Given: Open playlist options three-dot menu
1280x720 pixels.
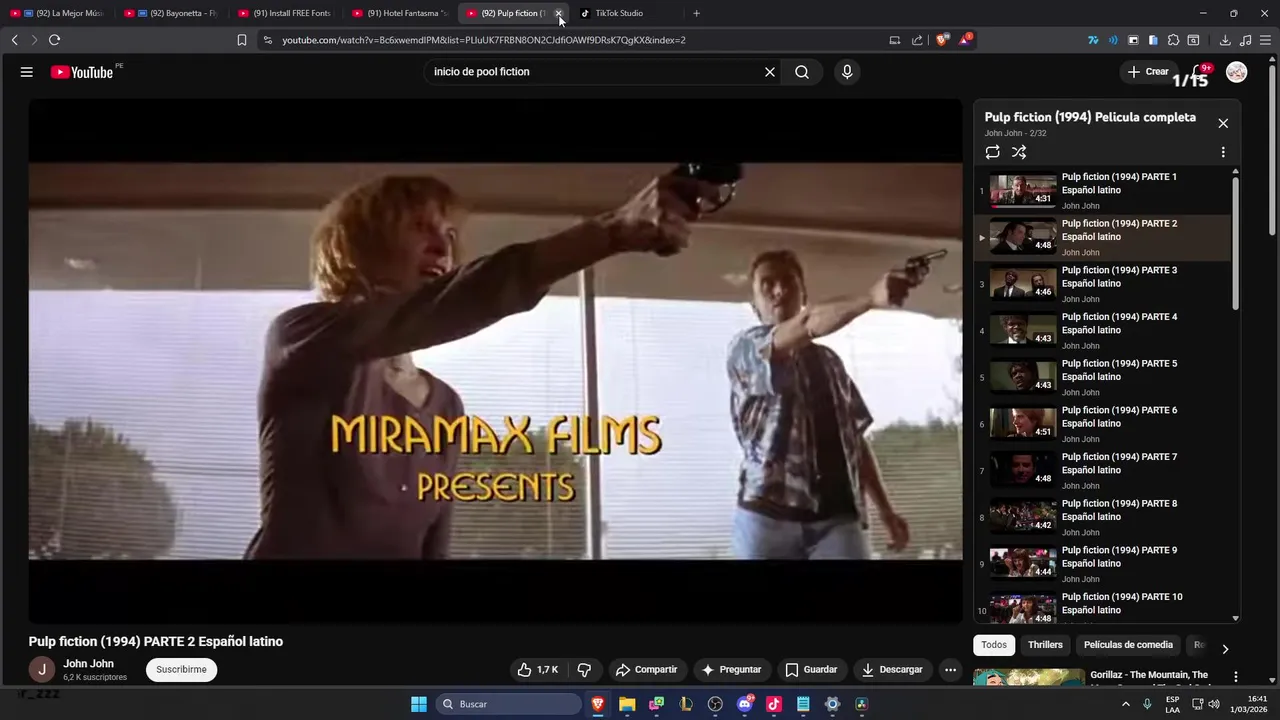Looking at the screenshot, I should [1223, 152].
